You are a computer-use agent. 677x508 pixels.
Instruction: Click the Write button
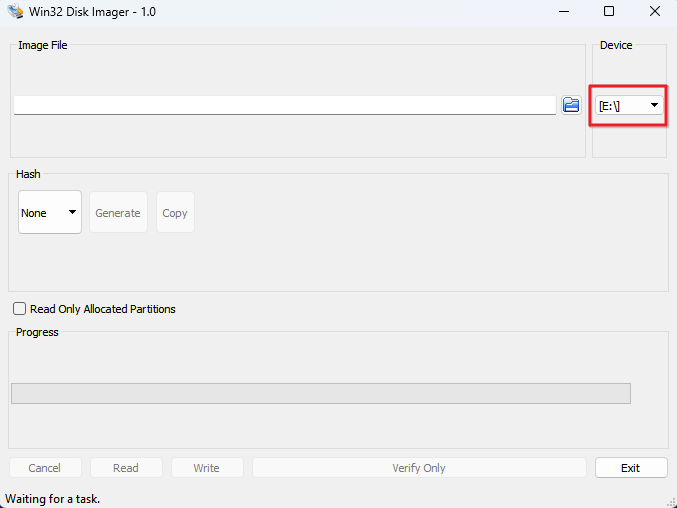[207, 468]
